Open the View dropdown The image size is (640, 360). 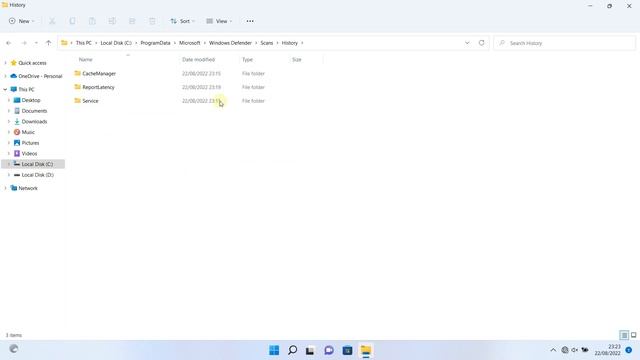click(219, 21)
